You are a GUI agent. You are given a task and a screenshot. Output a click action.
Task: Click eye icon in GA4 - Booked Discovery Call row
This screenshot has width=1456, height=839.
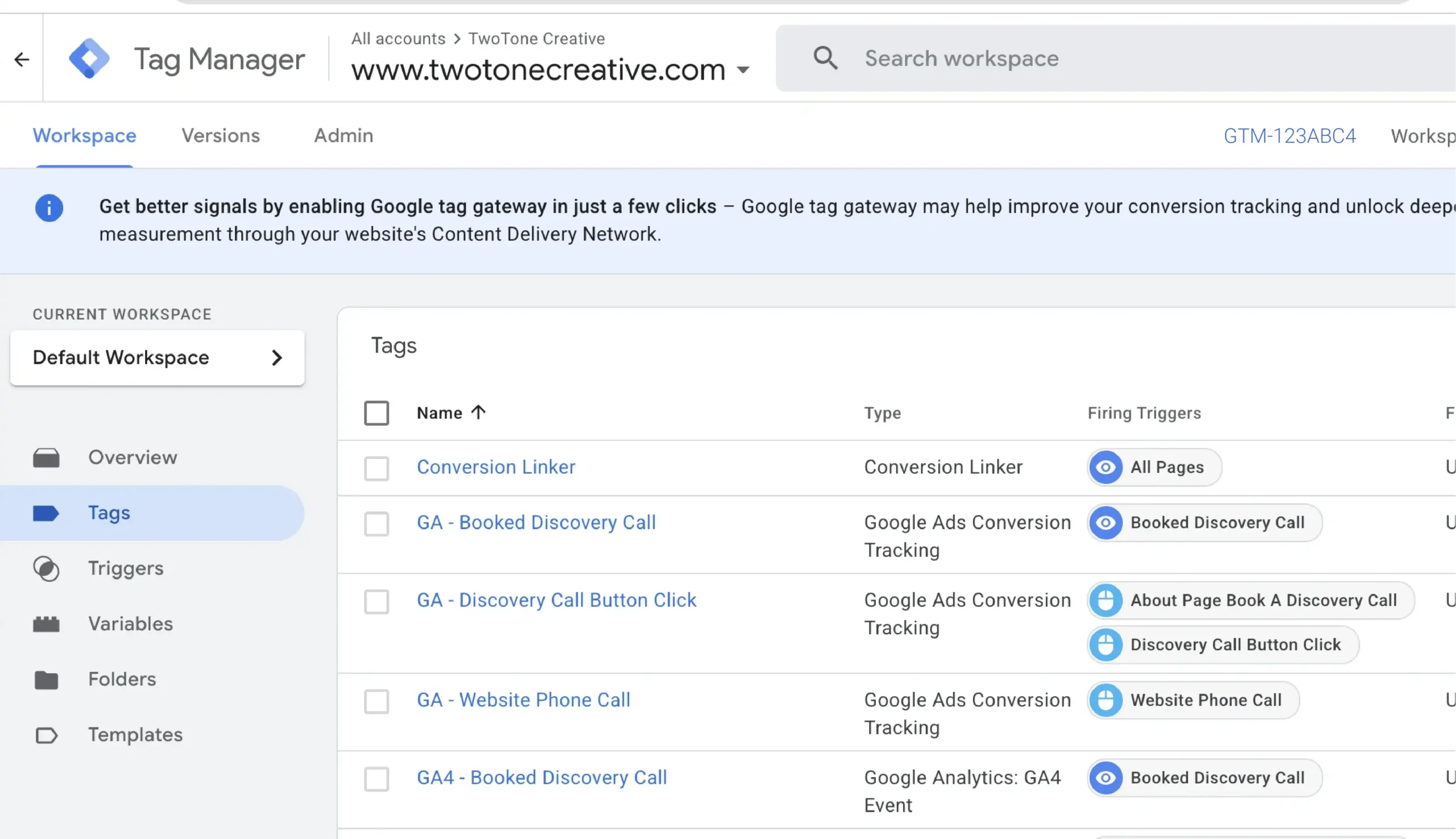pos(1106,778)
